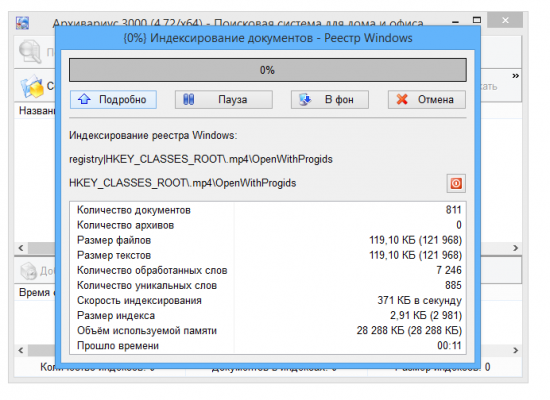The width and height of the screenshot is (550, 400).
Task: Click right arrow of upper horizontal scrollbar
Action: (x=515, y=248)
